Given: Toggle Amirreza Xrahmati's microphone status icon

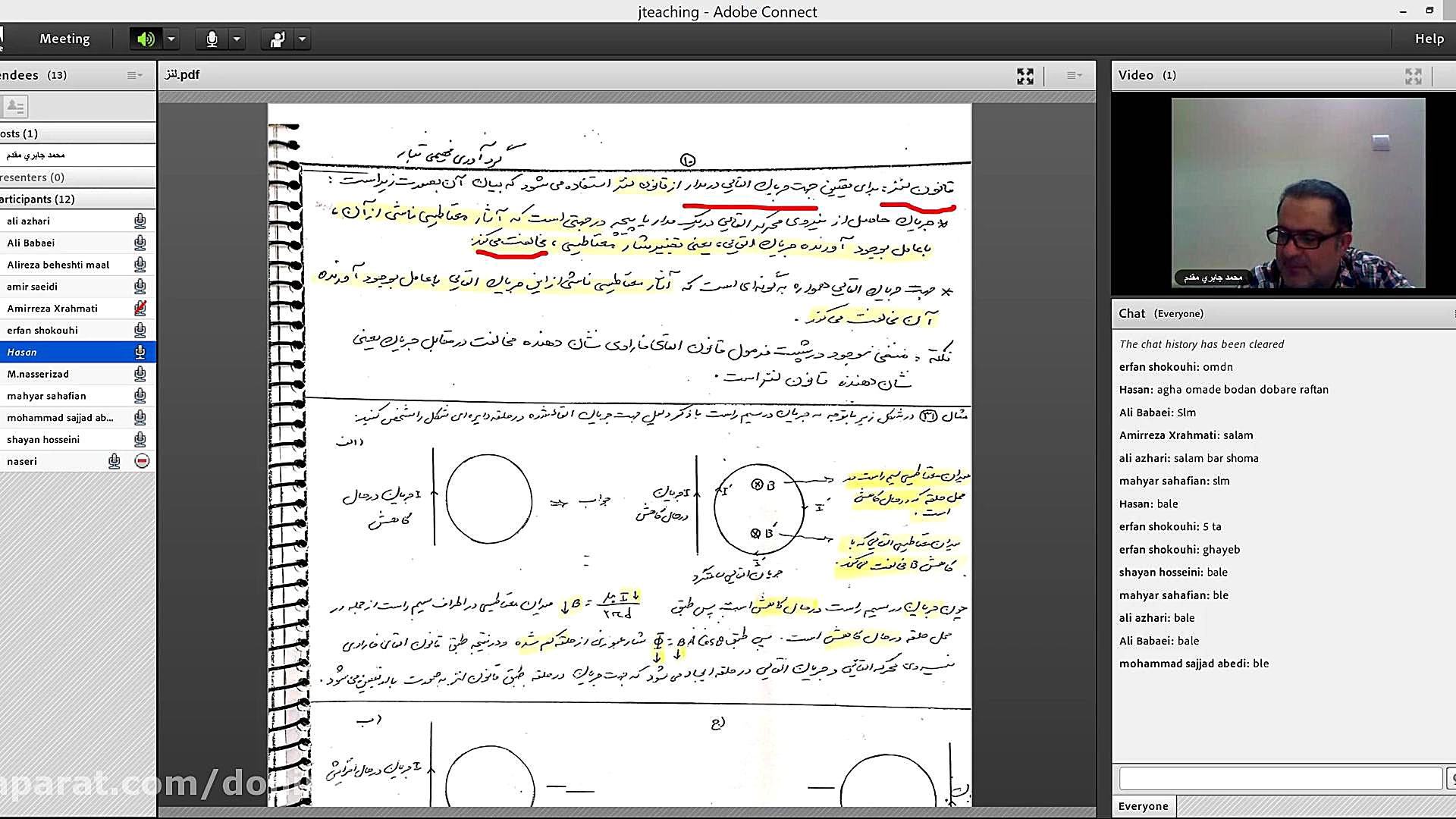Looking at the screenshot, I should pos(140,308).
